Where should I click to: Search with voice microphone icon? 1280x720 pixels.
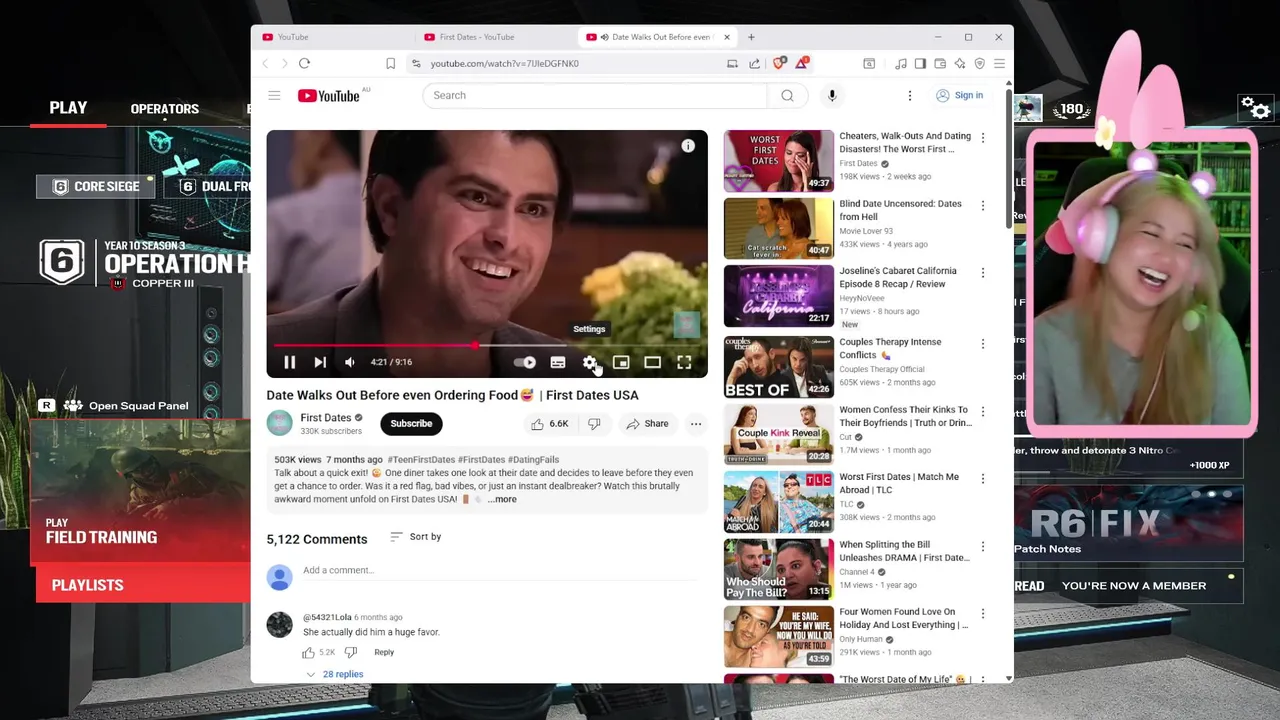pyautogui.click(x=832, y=95)
